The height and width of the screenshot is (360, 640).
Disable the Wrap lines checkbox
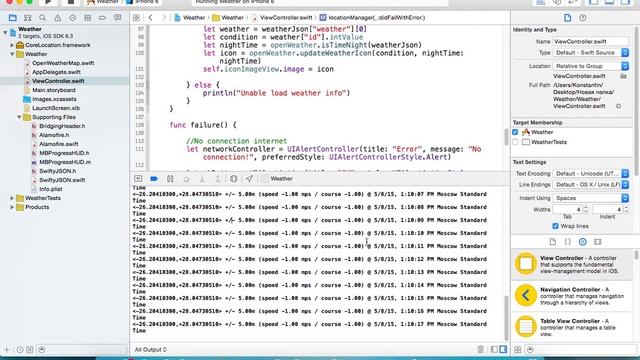555,226
